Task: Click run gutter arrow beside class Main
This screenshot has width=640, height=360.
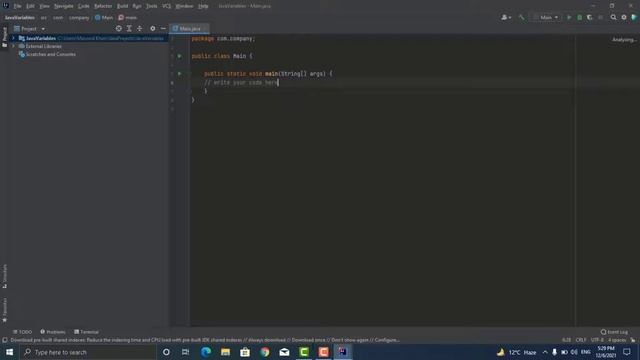Action: pos(179,56)
